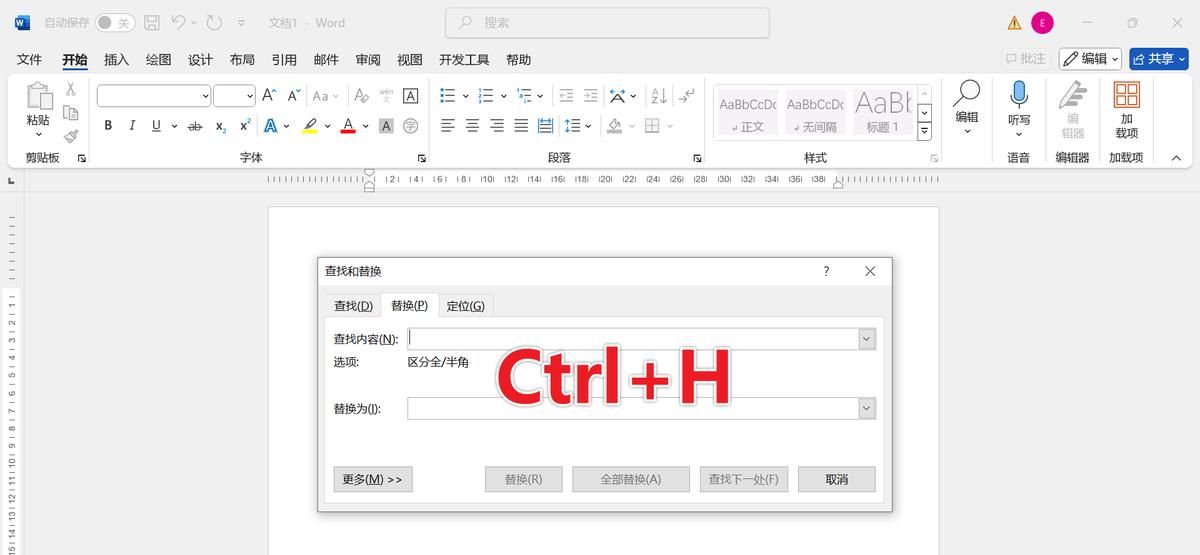Apply red font color
1200x555 pixels.
[348, 126]
